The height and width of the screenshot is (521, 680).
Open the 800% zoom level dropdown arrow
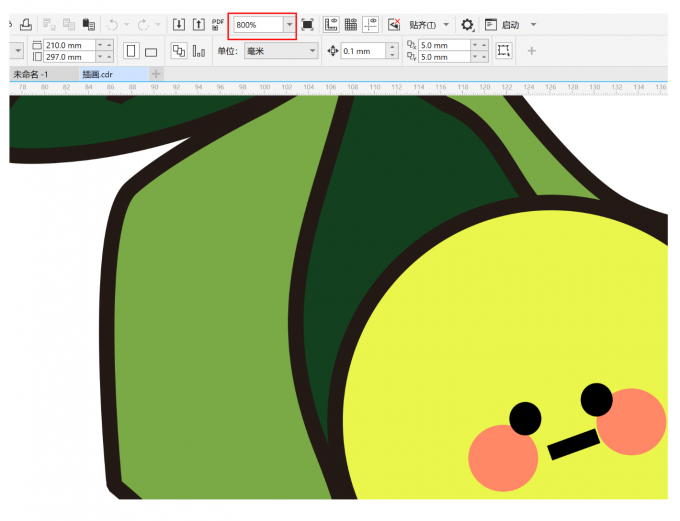click(289, 25)
